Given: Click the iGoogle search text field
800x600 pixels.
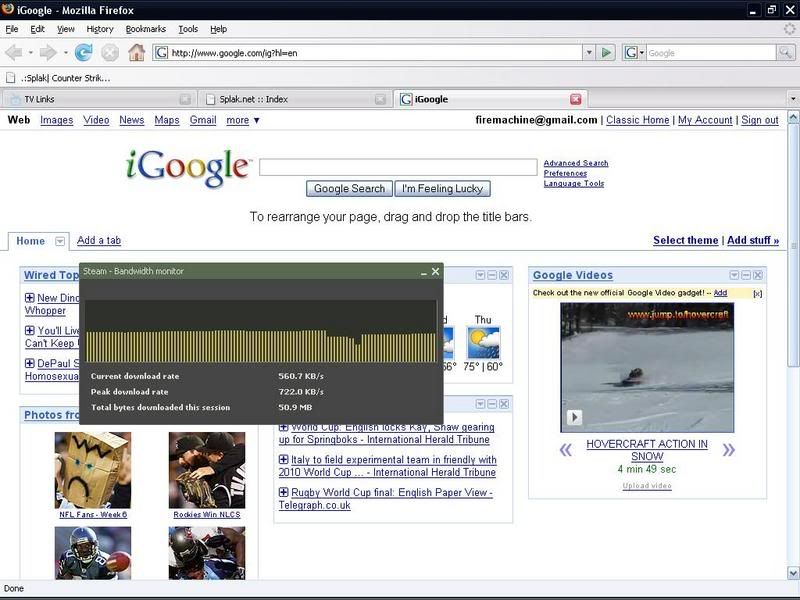Looking at the screenshot, I should point(396,167).
